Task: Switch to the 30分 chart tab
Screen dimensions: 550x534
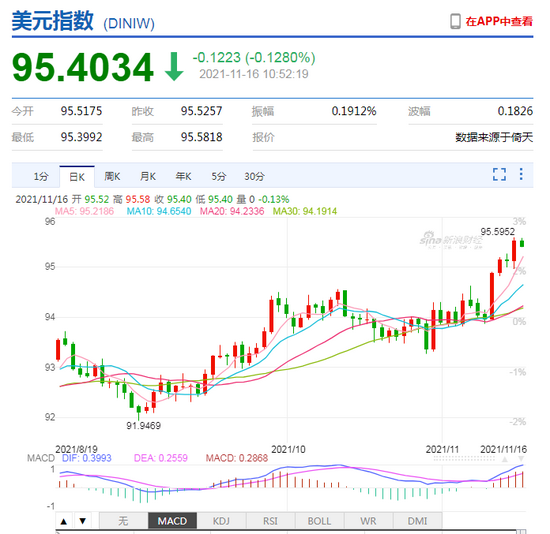Action: click(x=254, y=176)
